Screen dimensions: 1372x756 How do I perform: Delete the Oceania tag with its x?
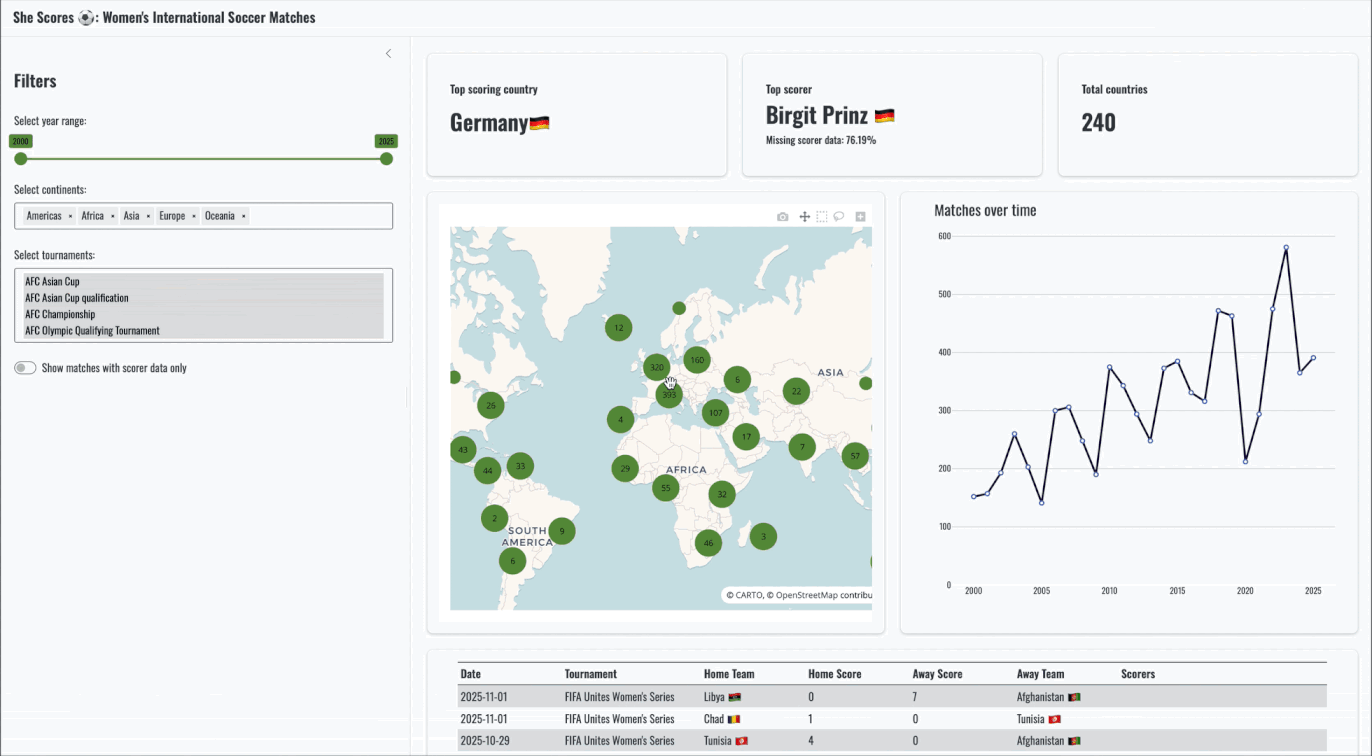[244, 216]
